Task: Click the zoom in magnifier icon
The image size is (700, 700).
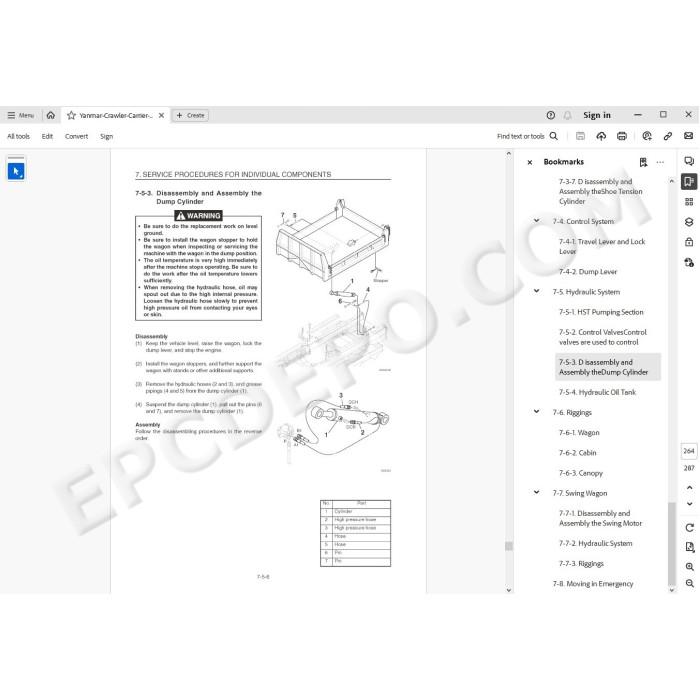Action: (689, 567)
